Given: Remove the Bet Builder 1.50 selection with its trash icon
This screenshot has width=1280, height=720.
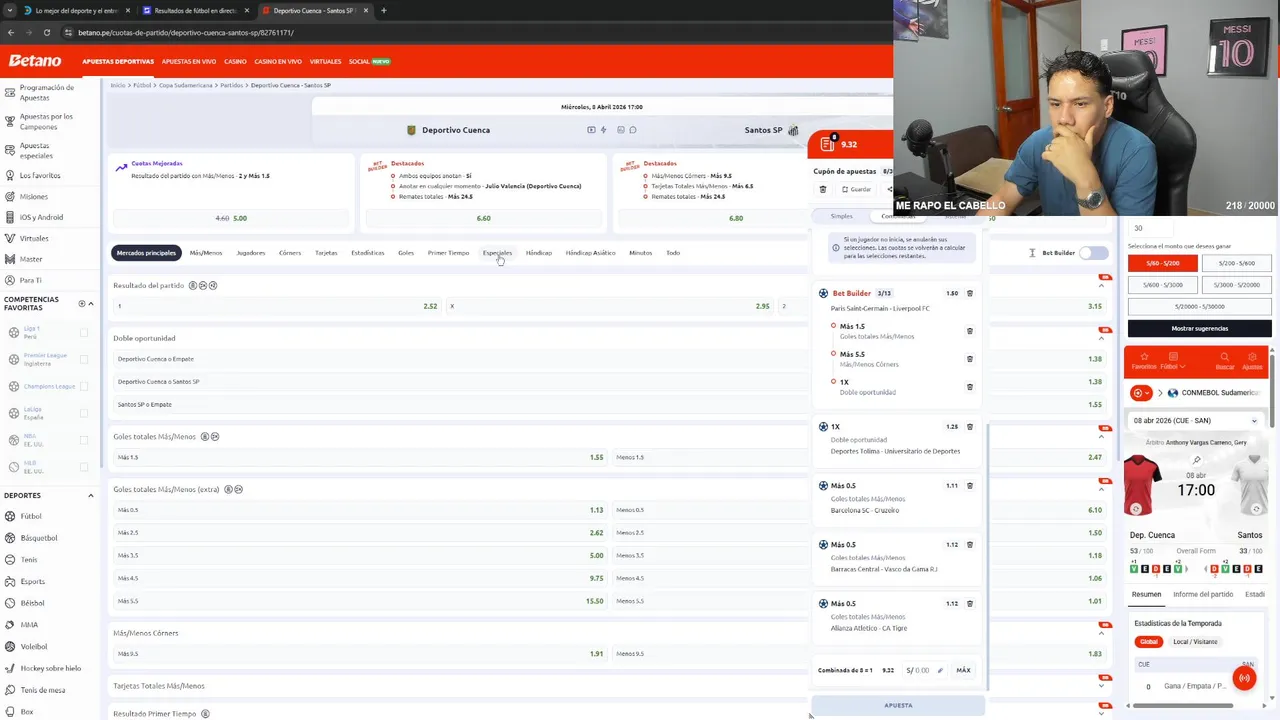Looking at the screenshot, I should coord(969,293).
